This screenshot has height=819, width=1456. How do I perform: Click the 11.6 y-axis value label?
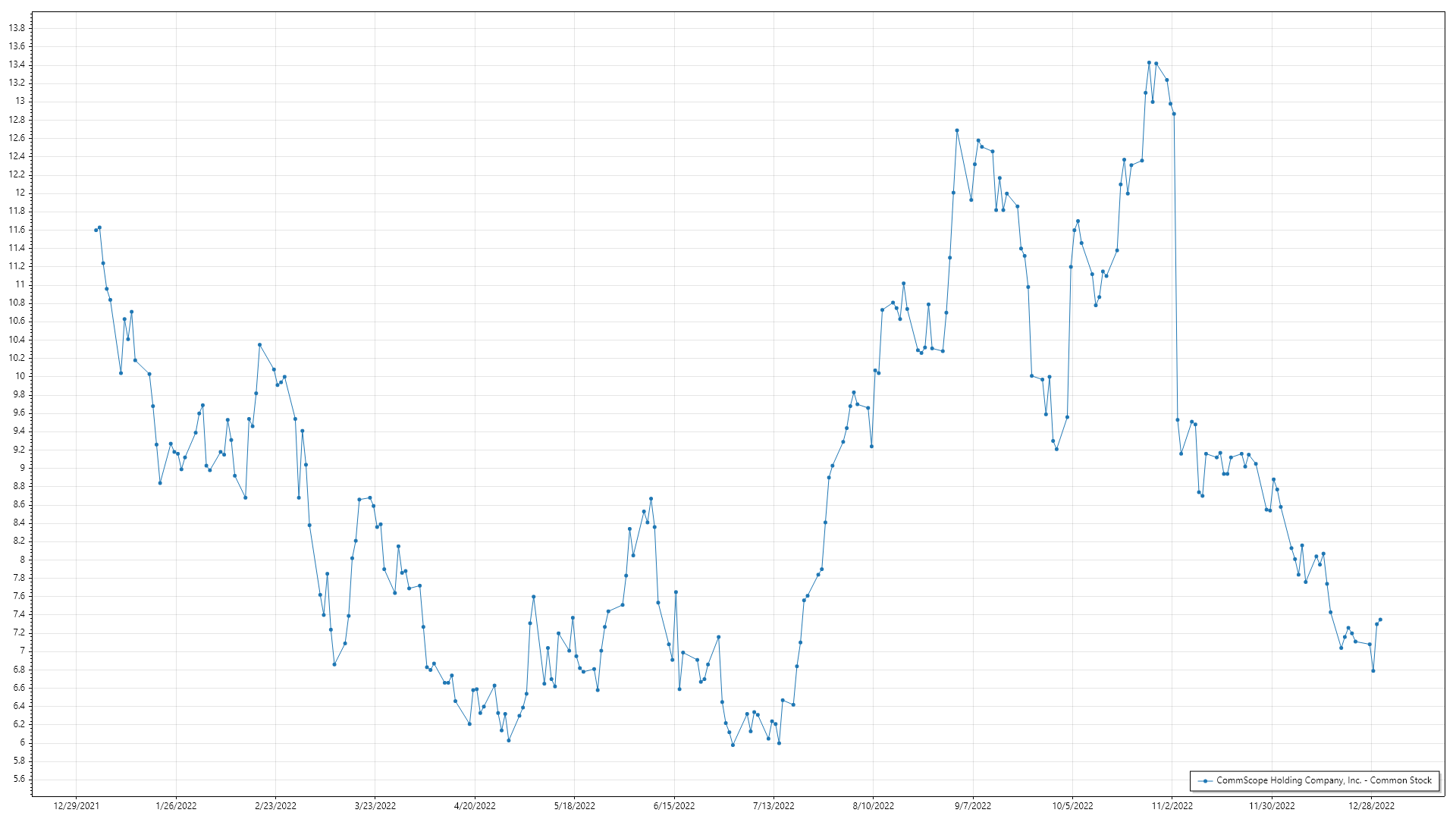click(x=17, y=230)
